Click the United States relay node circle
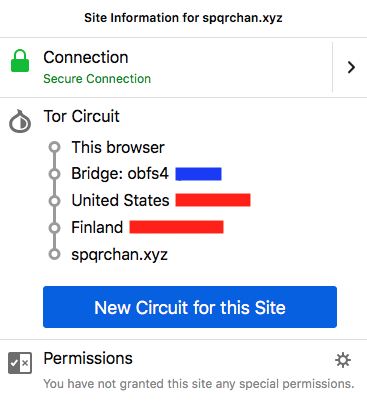The height and width of the screenshot is (419, 367). pyautogui.click(x=54, y=201)
